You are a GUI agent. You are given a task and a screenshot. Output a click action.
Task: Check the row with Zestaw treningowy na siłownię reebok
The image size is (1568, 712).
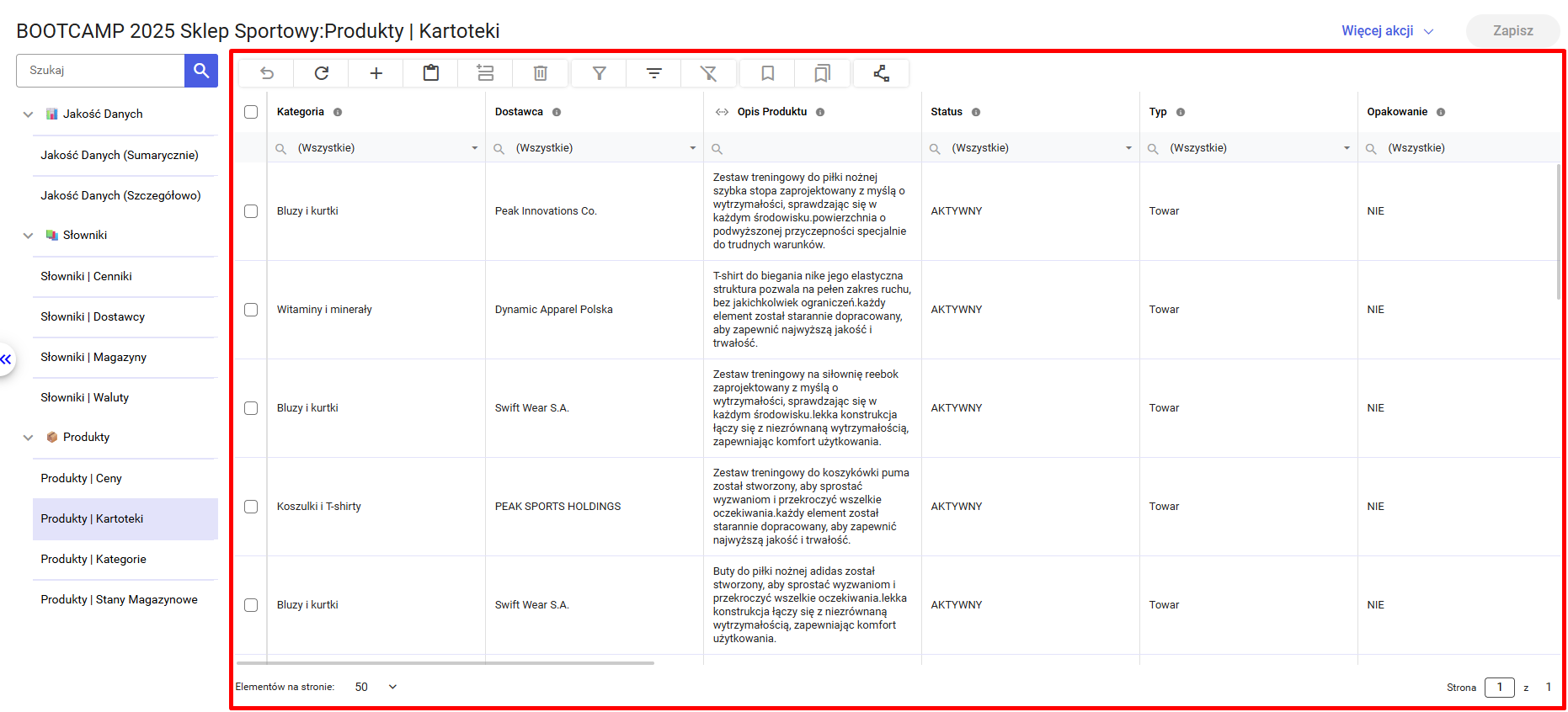point(251,408)
